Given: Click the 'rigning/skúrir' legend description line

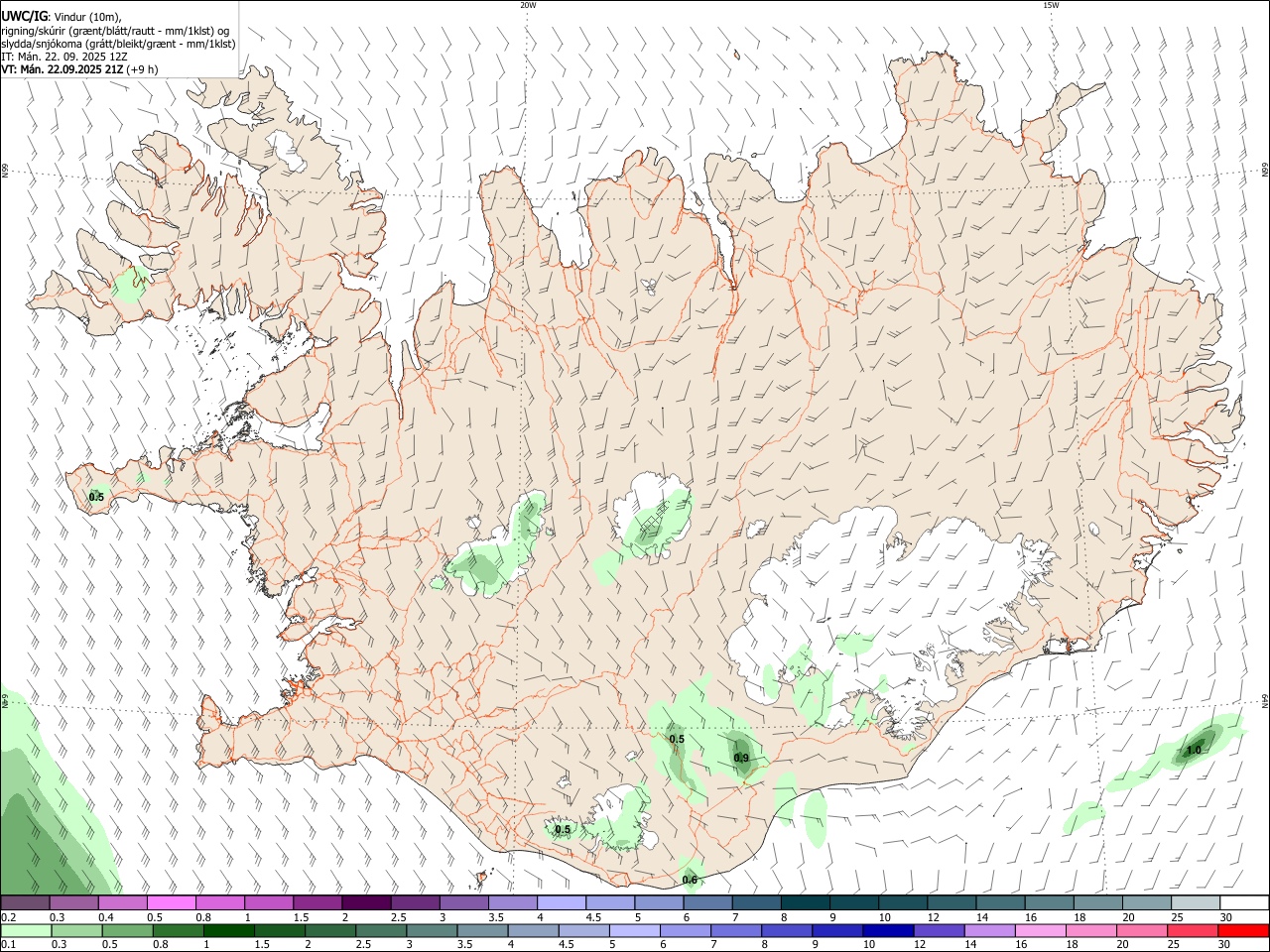Looking at the screenshot, I should coord(115,31).
